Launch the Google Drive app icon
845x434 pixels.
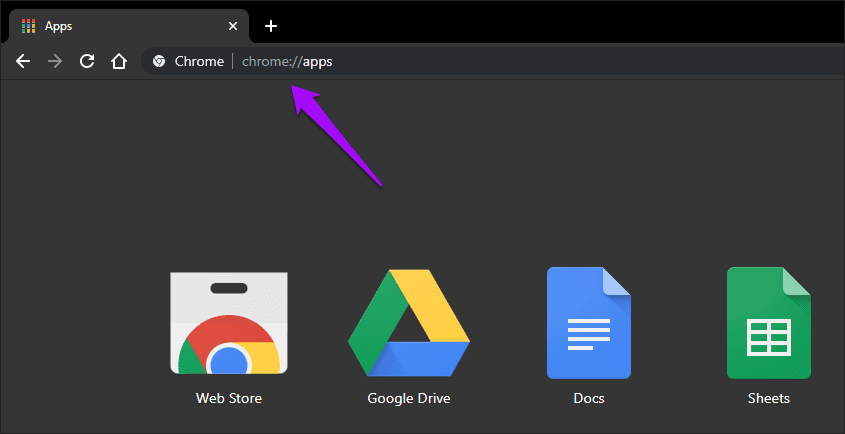pos(409,323)
